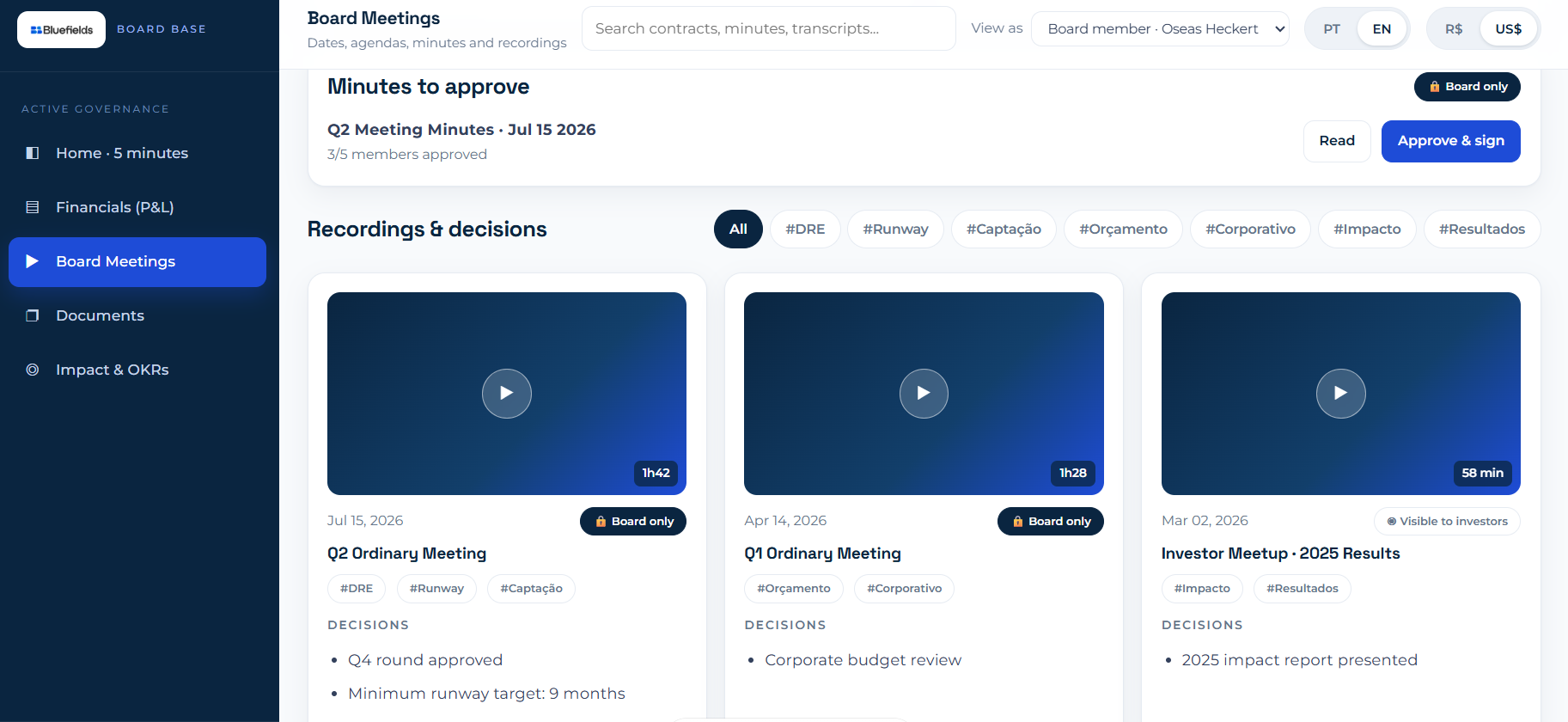Open Home · 5 minutes in the sidebar
The image size is (1568, 722).
[x=137, y=153]
